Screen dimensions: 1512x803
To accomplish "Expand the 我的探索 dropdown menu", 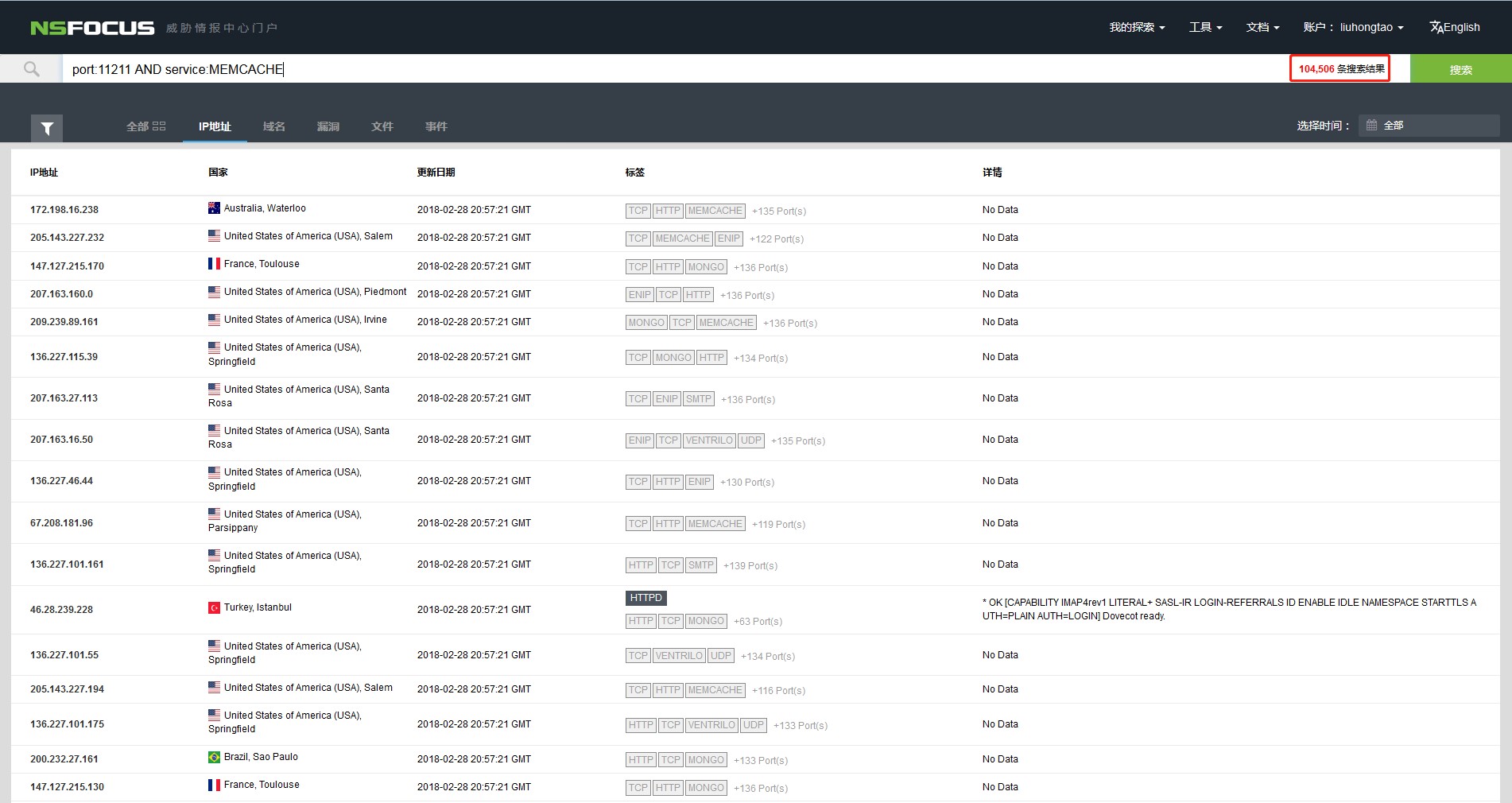I will [x=1137, y=27].
